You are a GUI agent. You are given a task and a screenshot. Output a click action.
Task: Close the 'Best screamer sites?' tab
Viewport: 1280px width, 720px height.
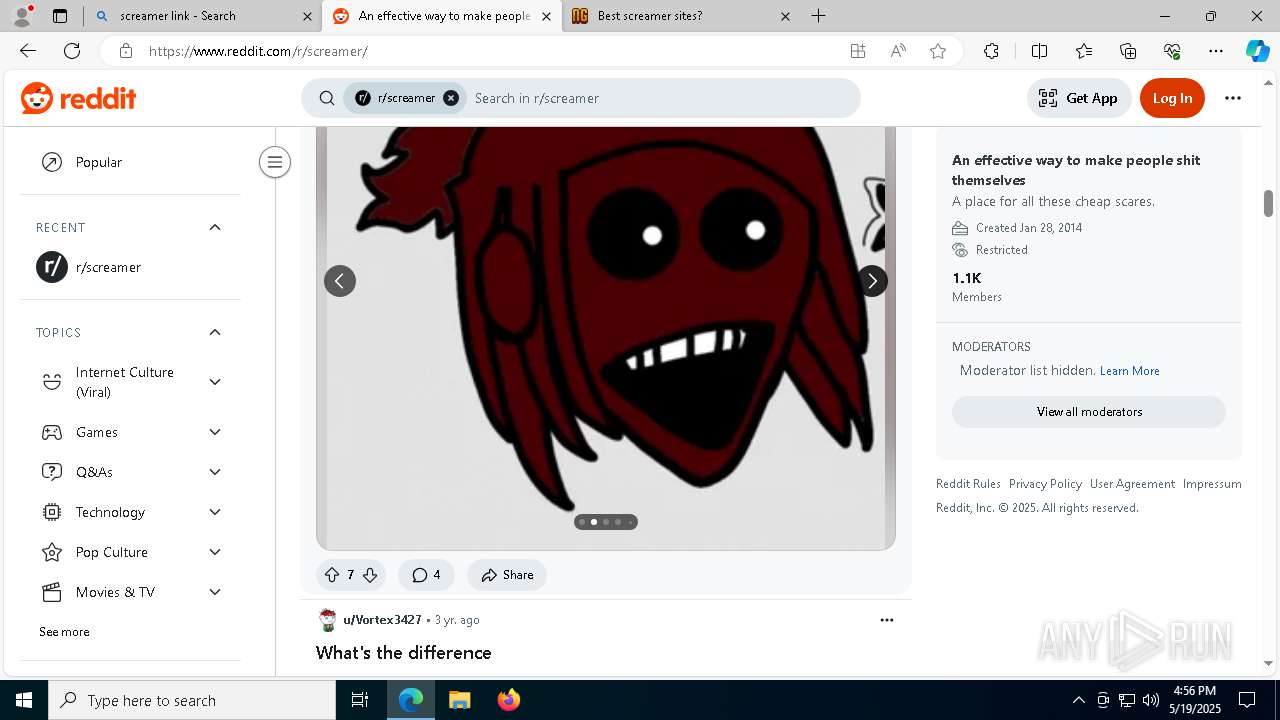(x=785, y=16)
